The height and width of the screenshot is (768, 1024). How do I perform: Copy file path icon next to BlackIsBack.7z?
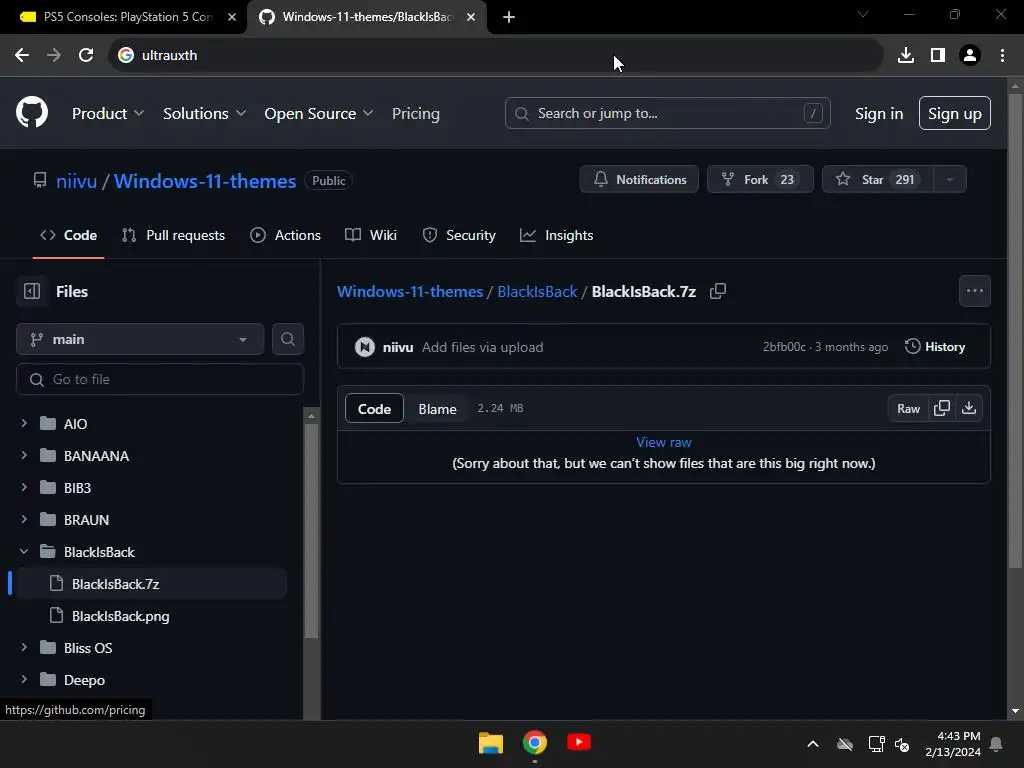(x=718, y=291)
